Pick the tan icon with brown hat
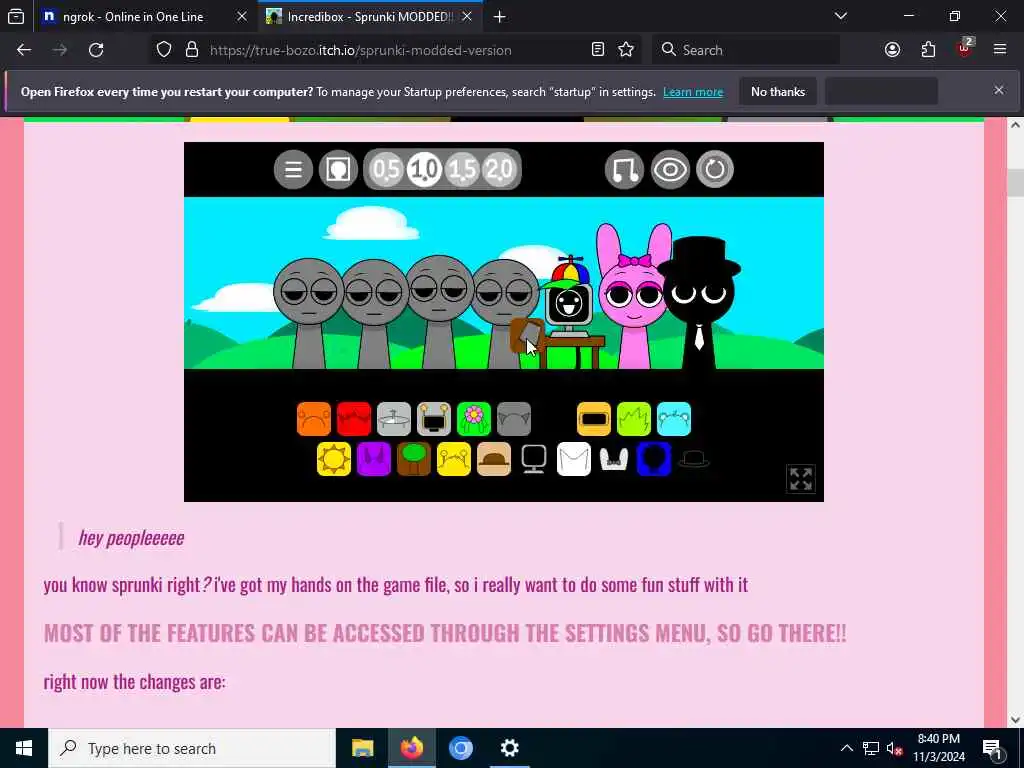1024x768 pixels. click(x=494, y=459)
